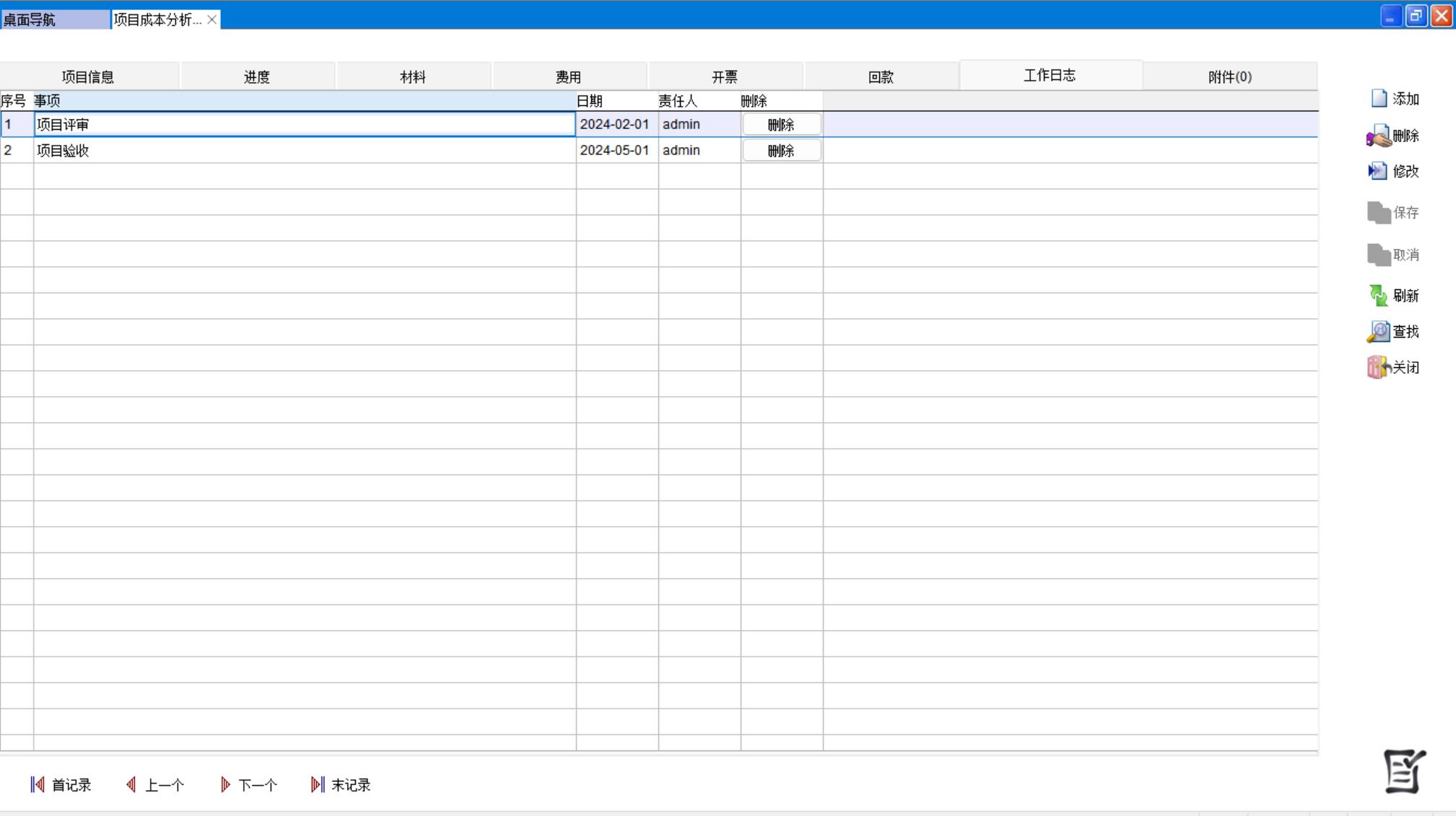Open the 材料 tab
The image size is (1456, 816).
click(413, 77)
